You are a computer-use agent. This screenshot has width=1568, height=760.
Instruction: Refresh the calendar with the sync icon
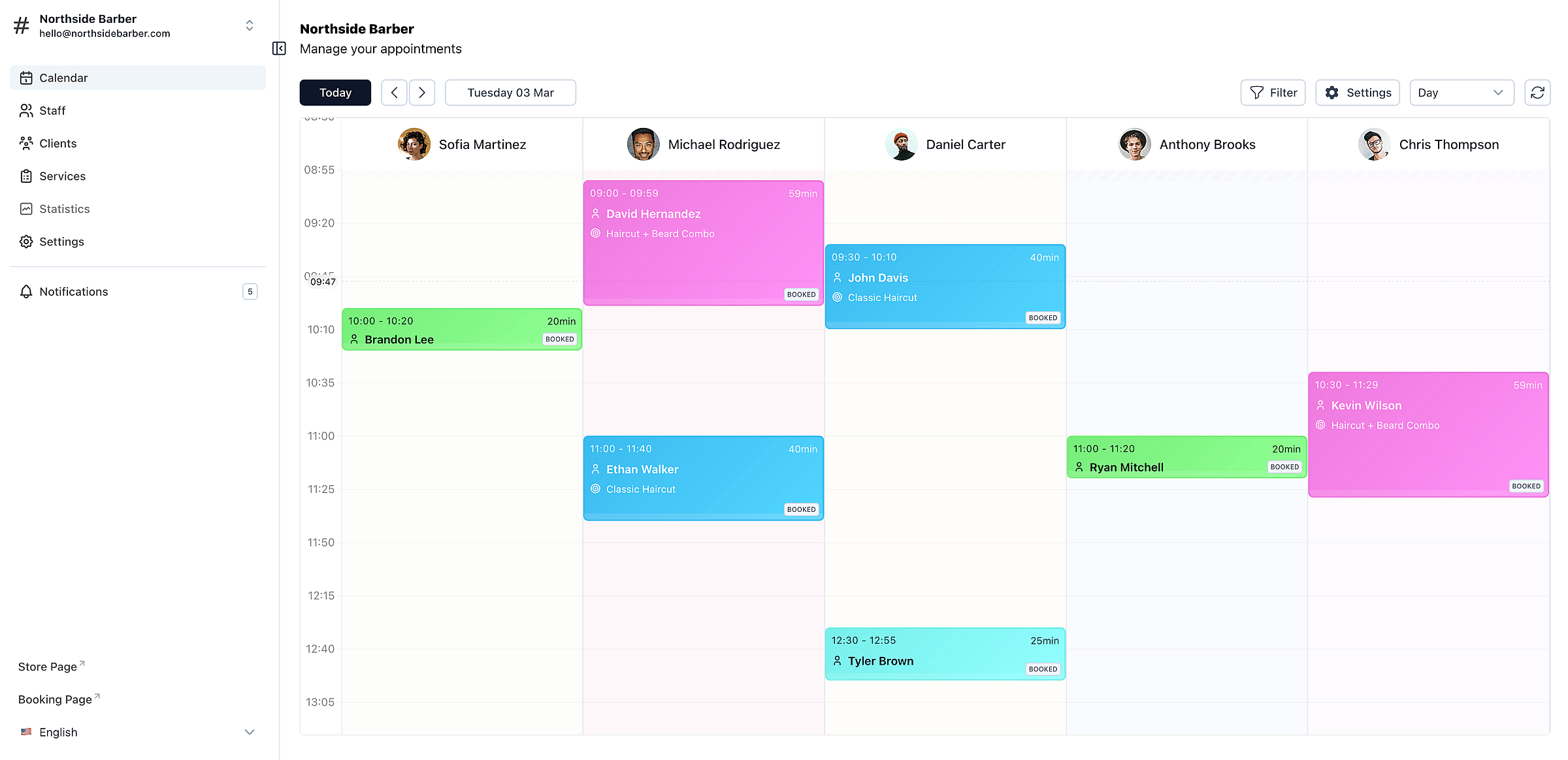1537,92
